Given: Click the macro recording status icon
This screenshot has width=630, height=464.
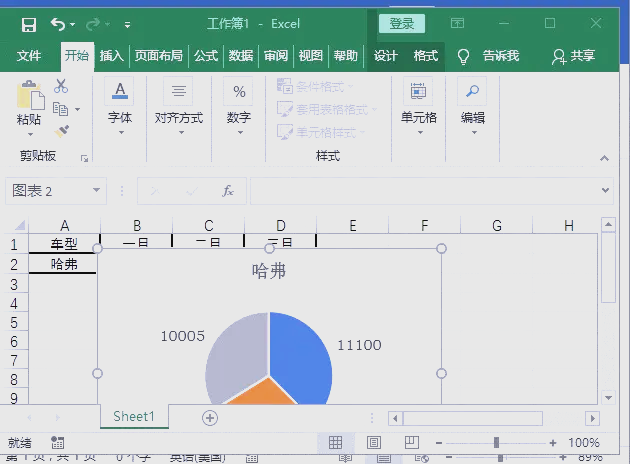Looking at the screenshot, I should [x=57, y=443].
